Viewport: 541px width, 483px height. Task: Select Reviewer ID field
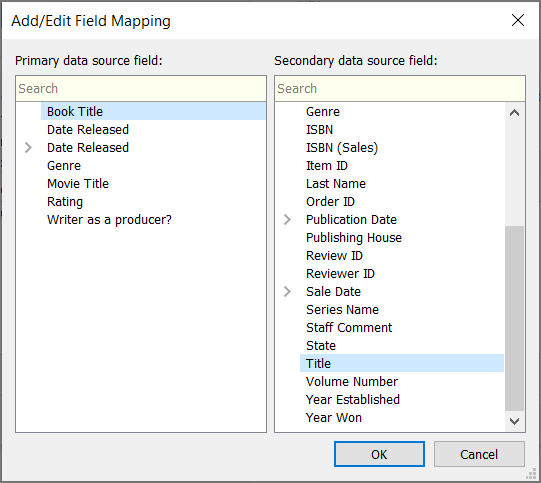(x=341, y=274)
